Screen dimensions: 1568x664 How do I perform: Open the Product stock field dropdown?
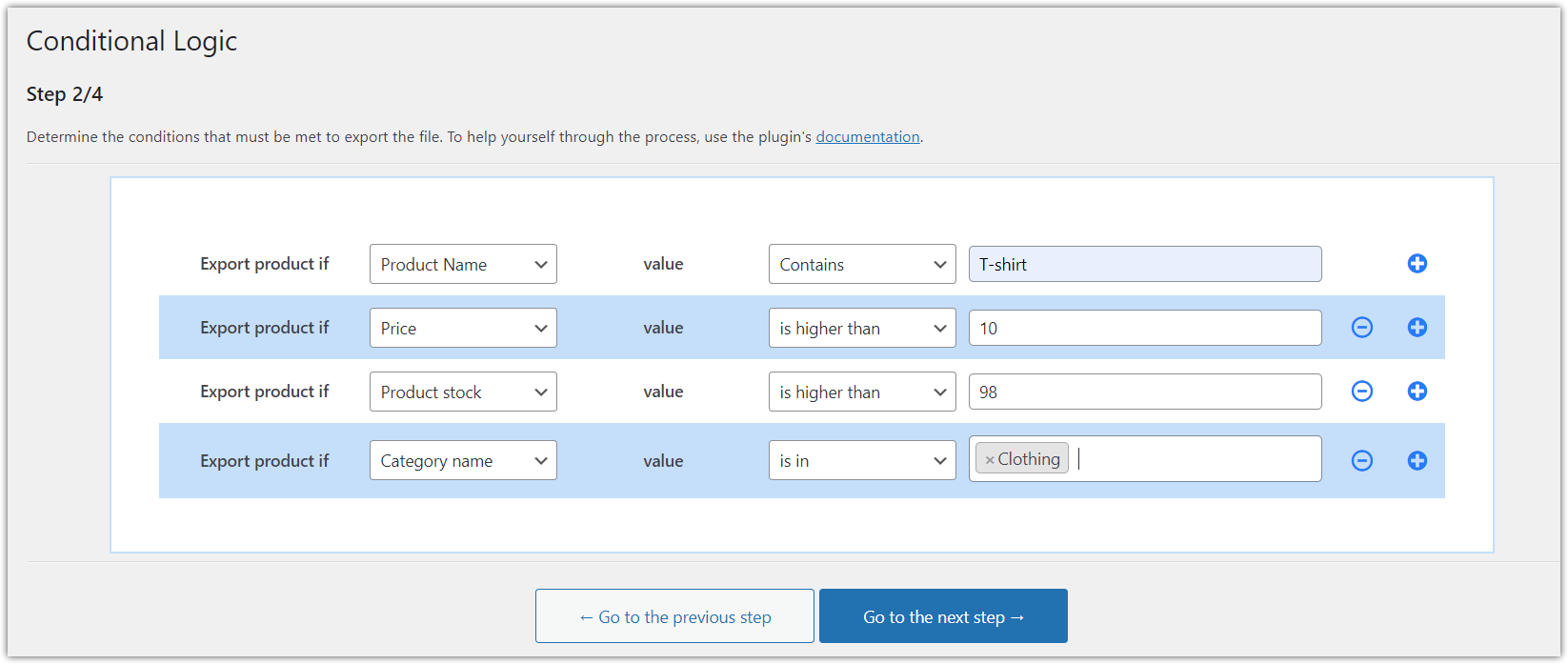pyautogui.click(x=463, y=392)
